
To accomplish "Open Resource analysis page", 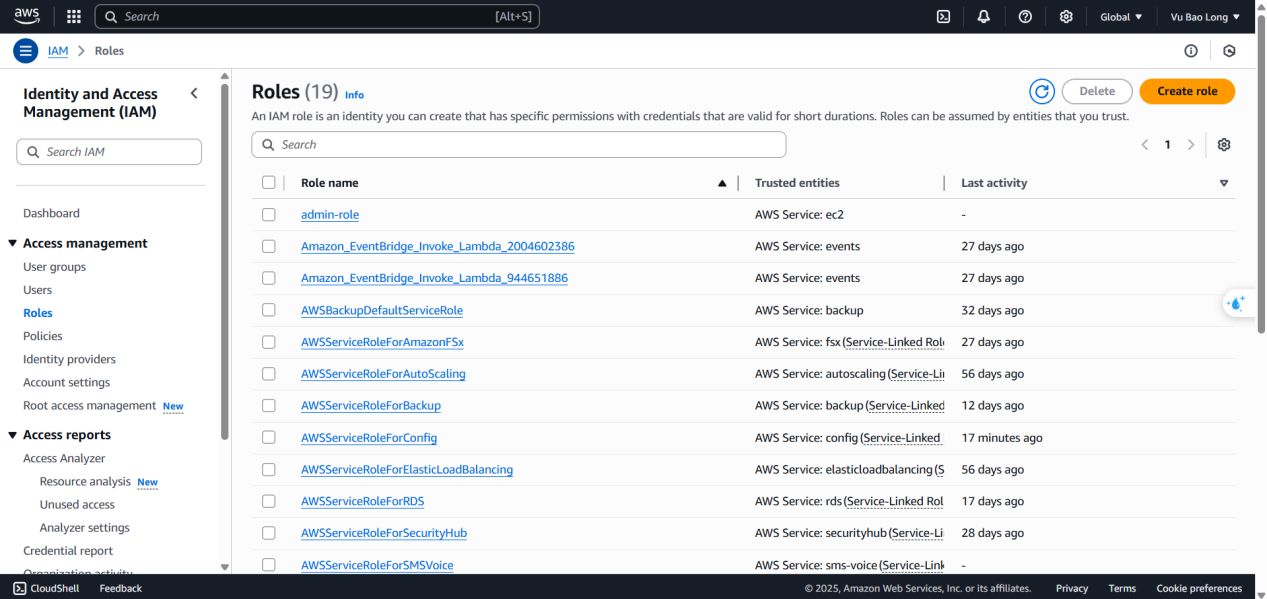I will coord(85,481).
